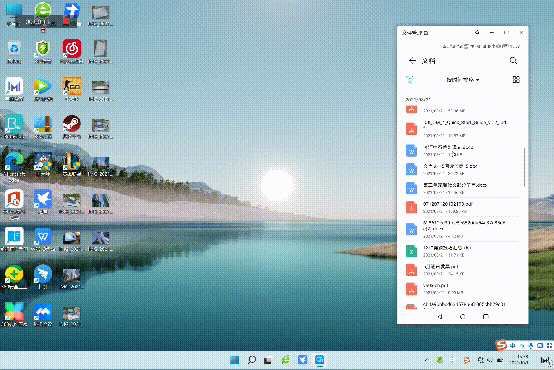The width and height of the screenshot is (554, 370).
Task: Open Microsoft Edge from the desktop
Action: 14,167
